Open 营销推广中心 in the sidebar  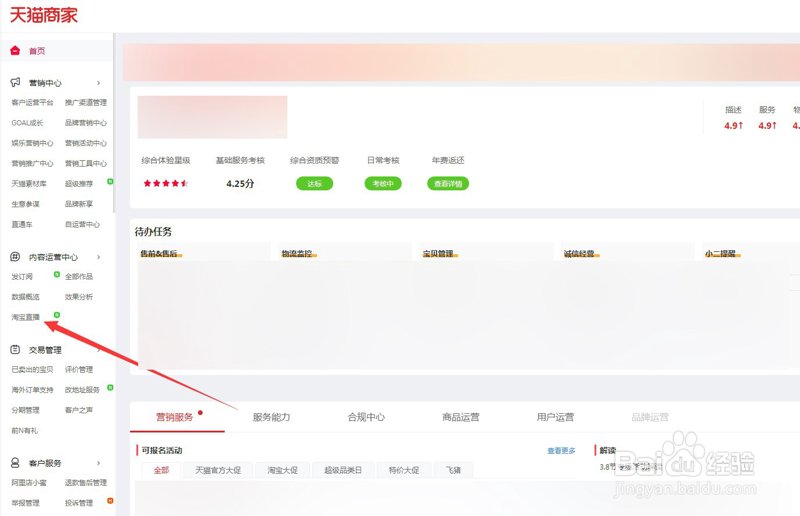coord(32,164)
